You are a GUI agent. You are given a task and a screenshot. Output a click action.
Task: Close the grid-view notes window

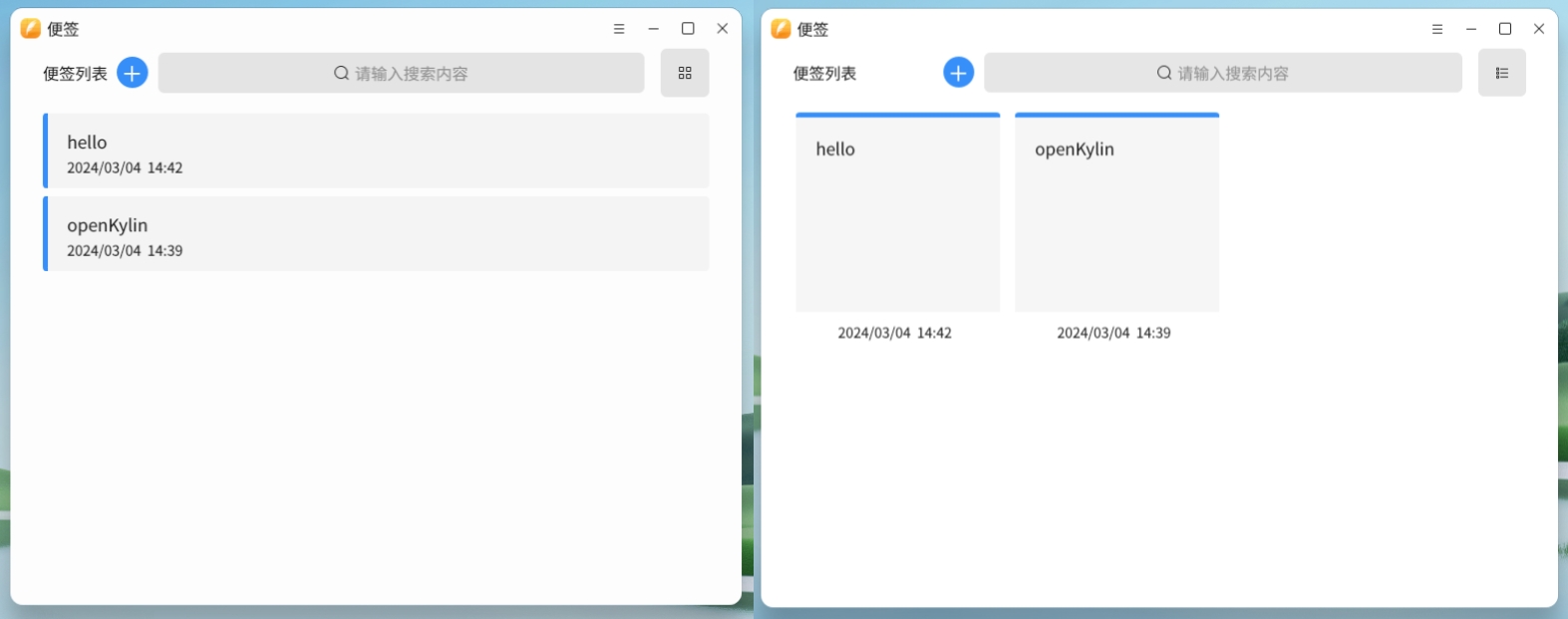[x=1539, y=29]
